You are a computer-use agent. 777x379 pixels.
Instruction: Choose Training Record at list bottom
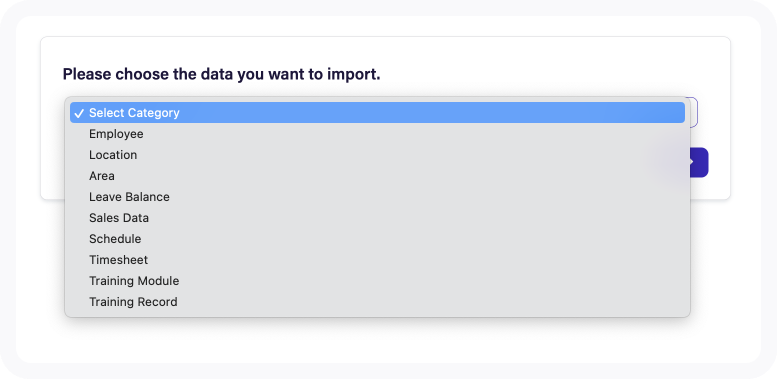click(378, 302)
